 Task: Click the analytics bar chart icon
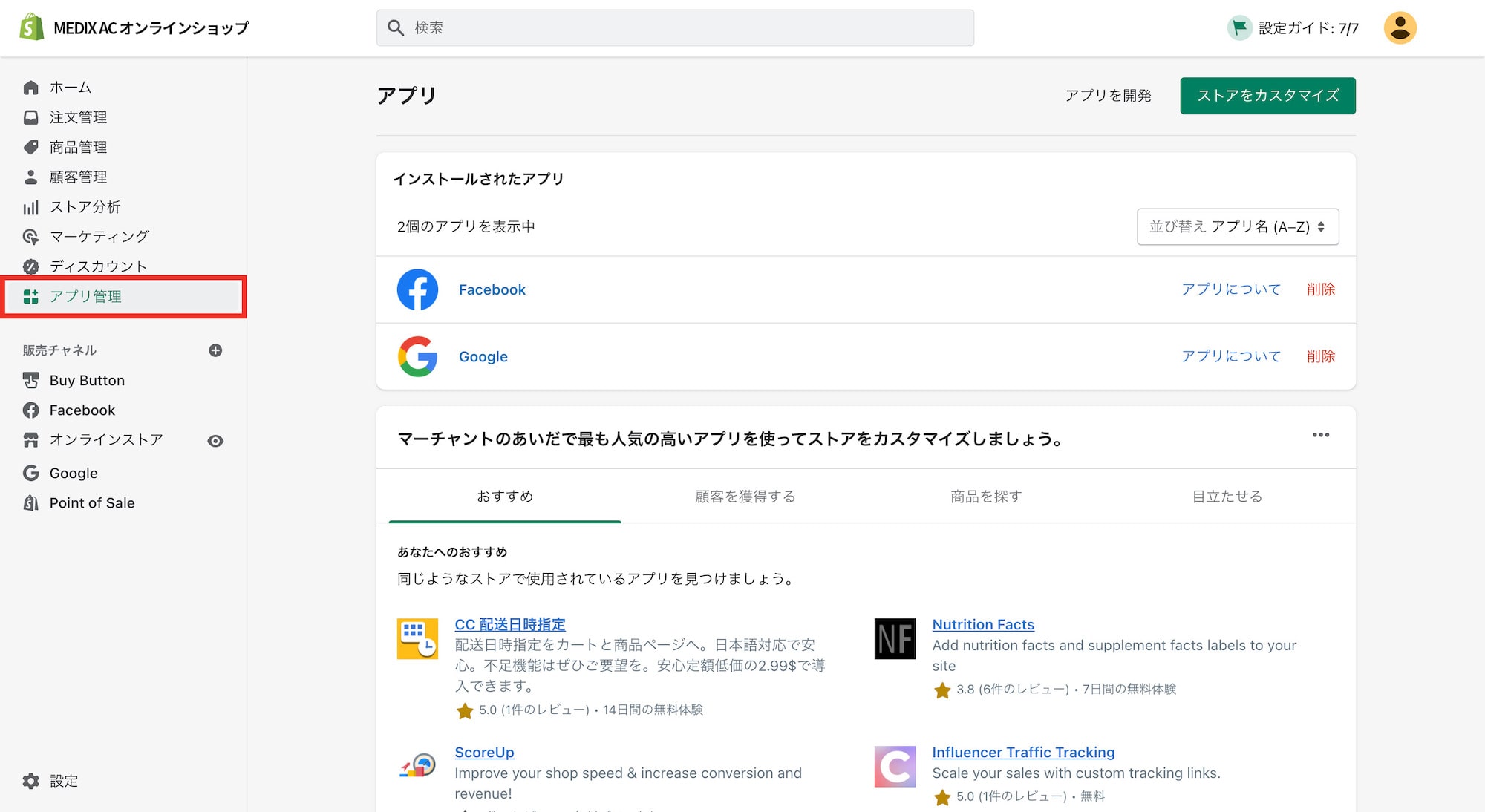click(30, 207)
